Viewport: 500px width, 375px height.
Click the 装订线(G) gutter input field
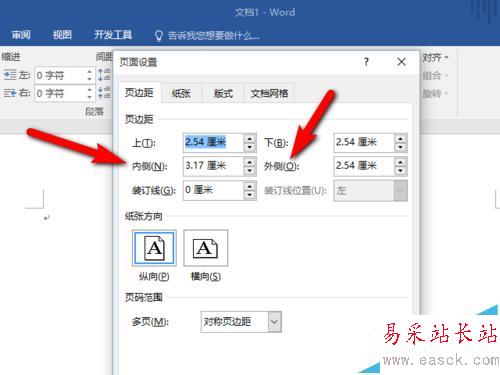(213, 190)
